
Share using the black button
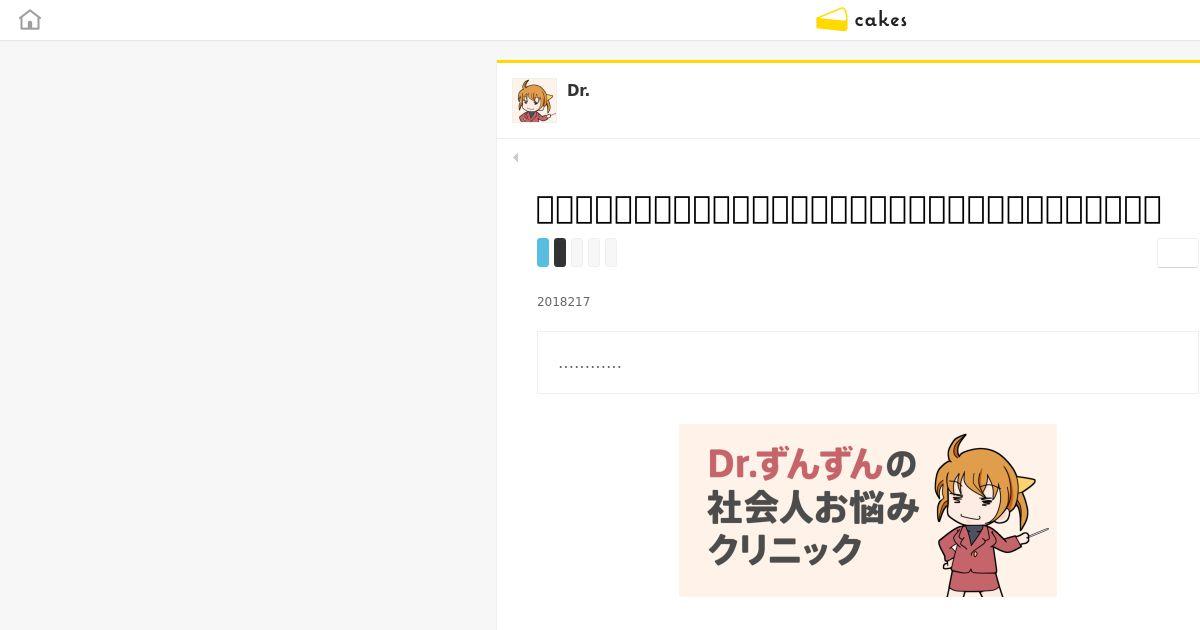(x=560, y=252)
